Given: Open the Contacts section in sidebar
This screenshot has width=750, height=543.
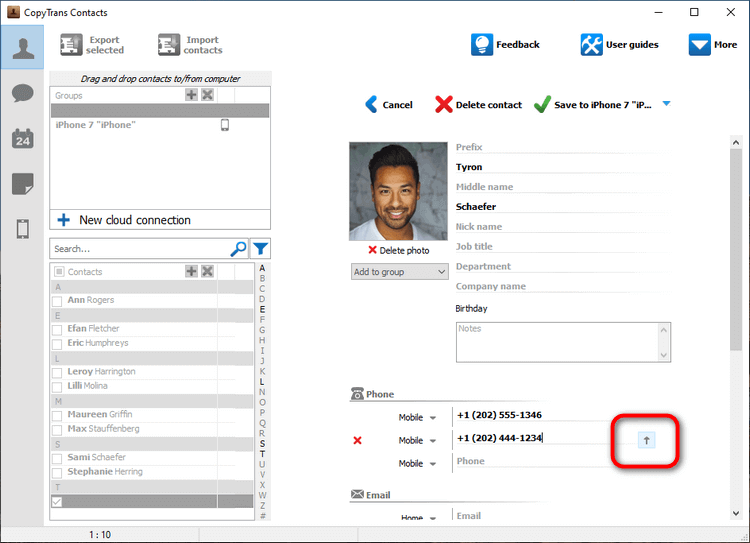Looking at the screenshot, I should click(x=22, y=47).
